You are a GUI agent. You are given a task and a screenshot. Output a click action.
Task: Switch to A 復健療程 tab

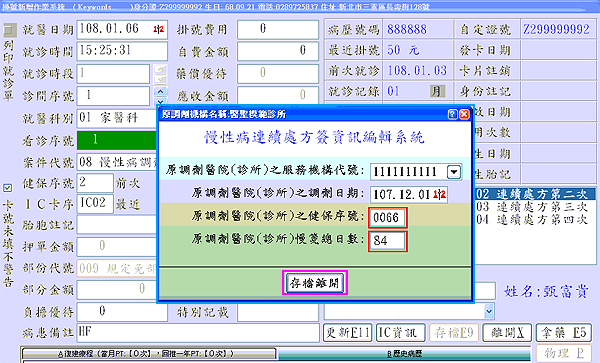pyautogui.click(x=148, y=354)
